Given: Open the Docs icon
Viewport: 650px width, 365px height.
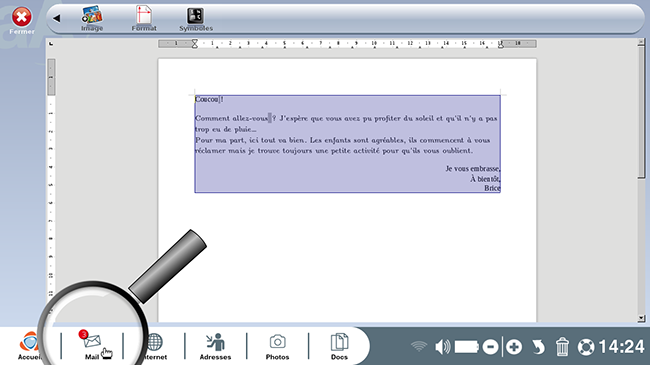Looking at the screenshot, I should pos(339,346).
